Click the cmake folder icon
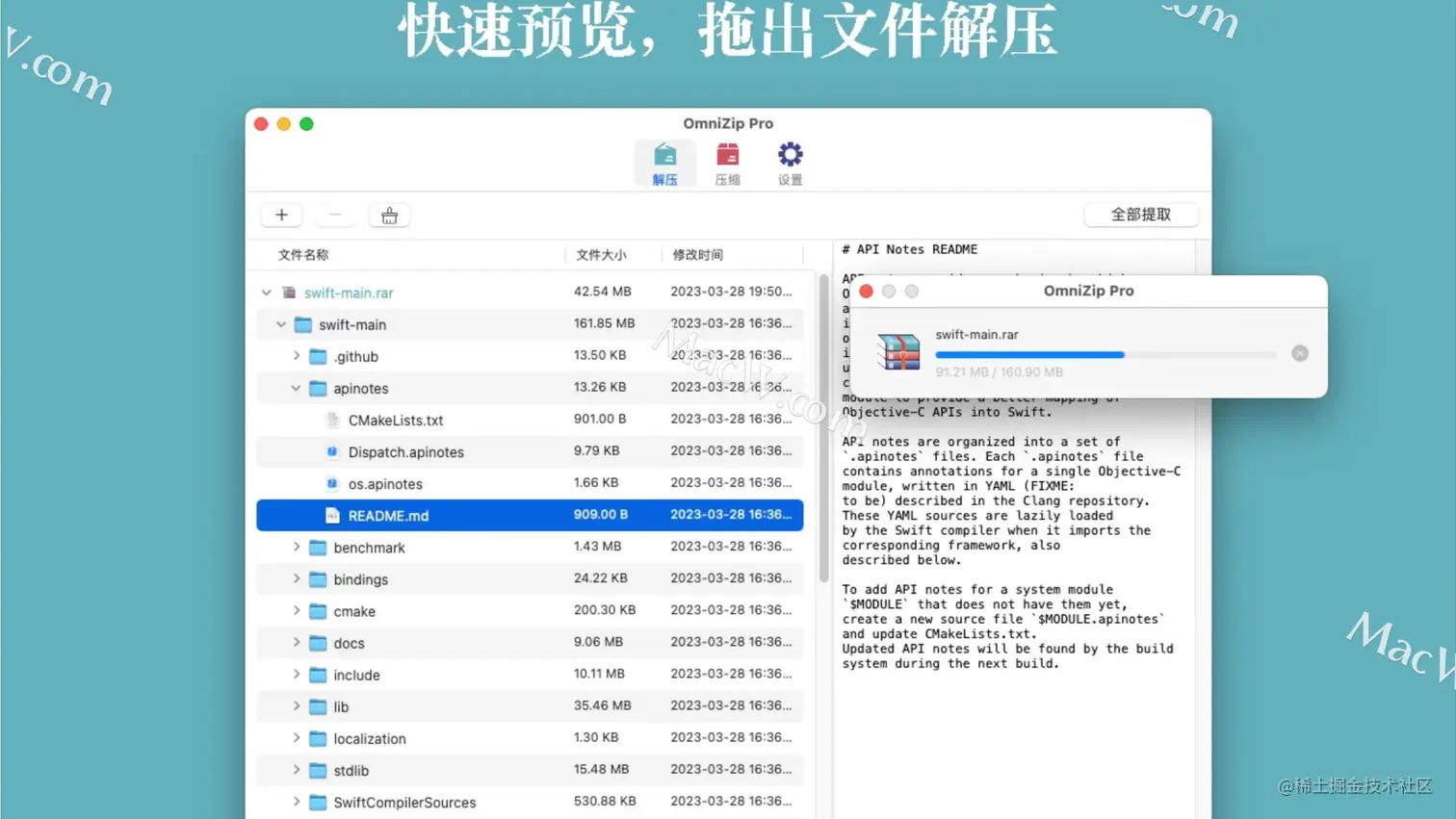 click(318, 610)
